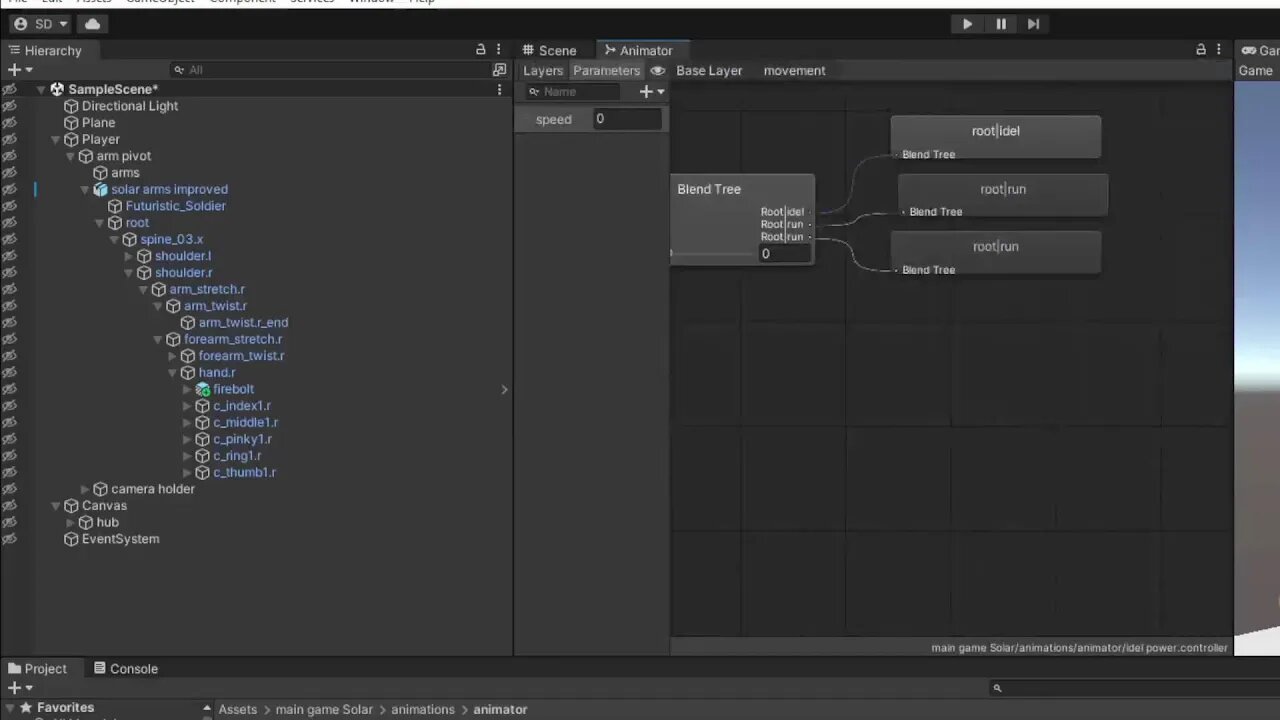
Task: Toggle visibility of firebolt
Action: 10,390
